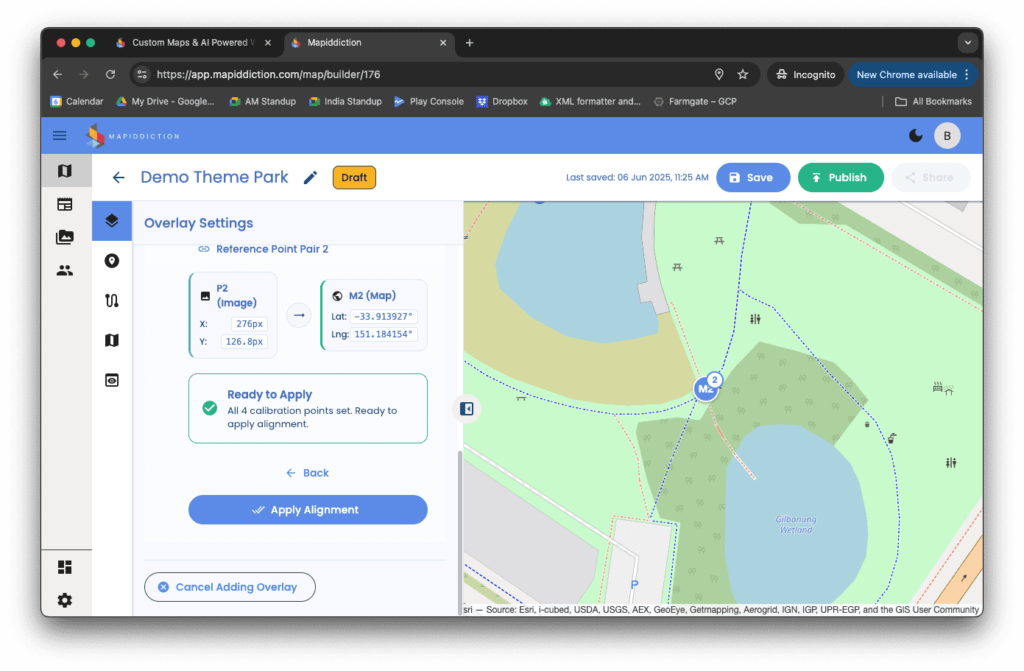This screenshot has width=1024, height=671.
Task: Click the pencil icon beside Demo Theme Park
Action: [310, 178]
